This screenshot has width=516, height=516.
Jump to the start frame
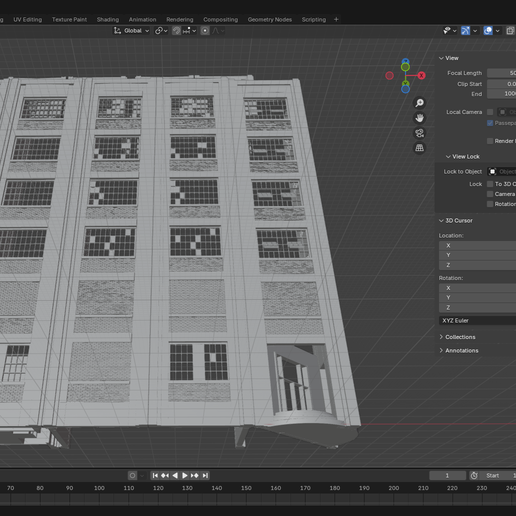tap(155, 475)
